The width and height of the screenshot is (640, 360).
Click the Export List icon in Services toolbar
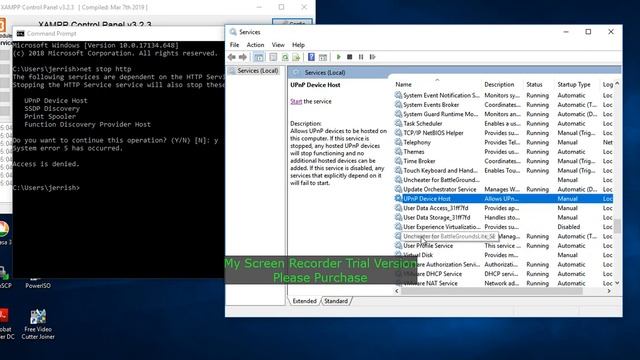coord(296,57)
